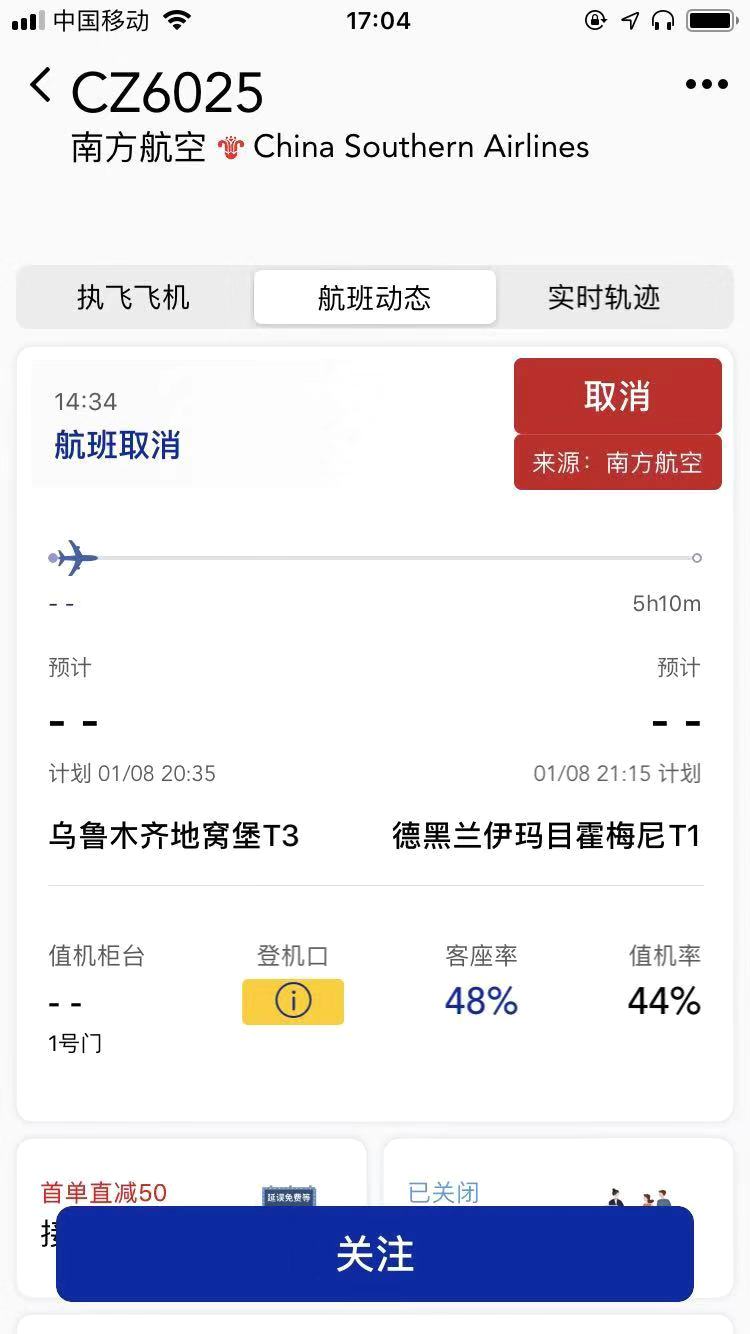The image size is (750, 1334).
Task: Tap the yellow boarding gate info icon
Action: (293, 1001)
